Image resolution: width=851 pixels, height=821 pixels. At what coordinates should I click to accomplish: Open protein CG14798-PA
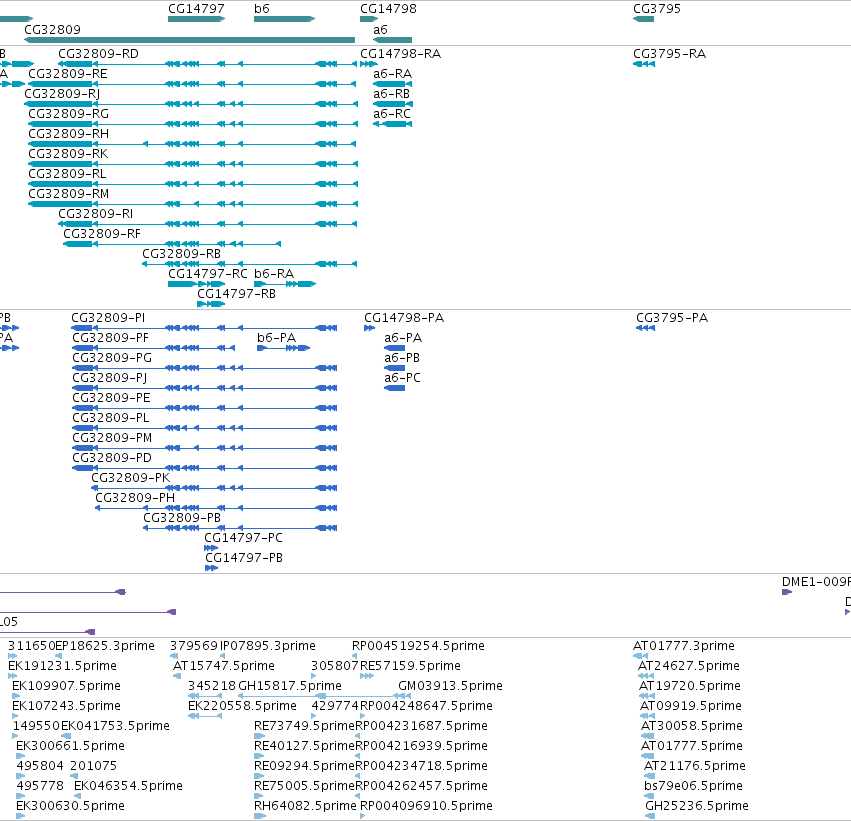point(404,318)
